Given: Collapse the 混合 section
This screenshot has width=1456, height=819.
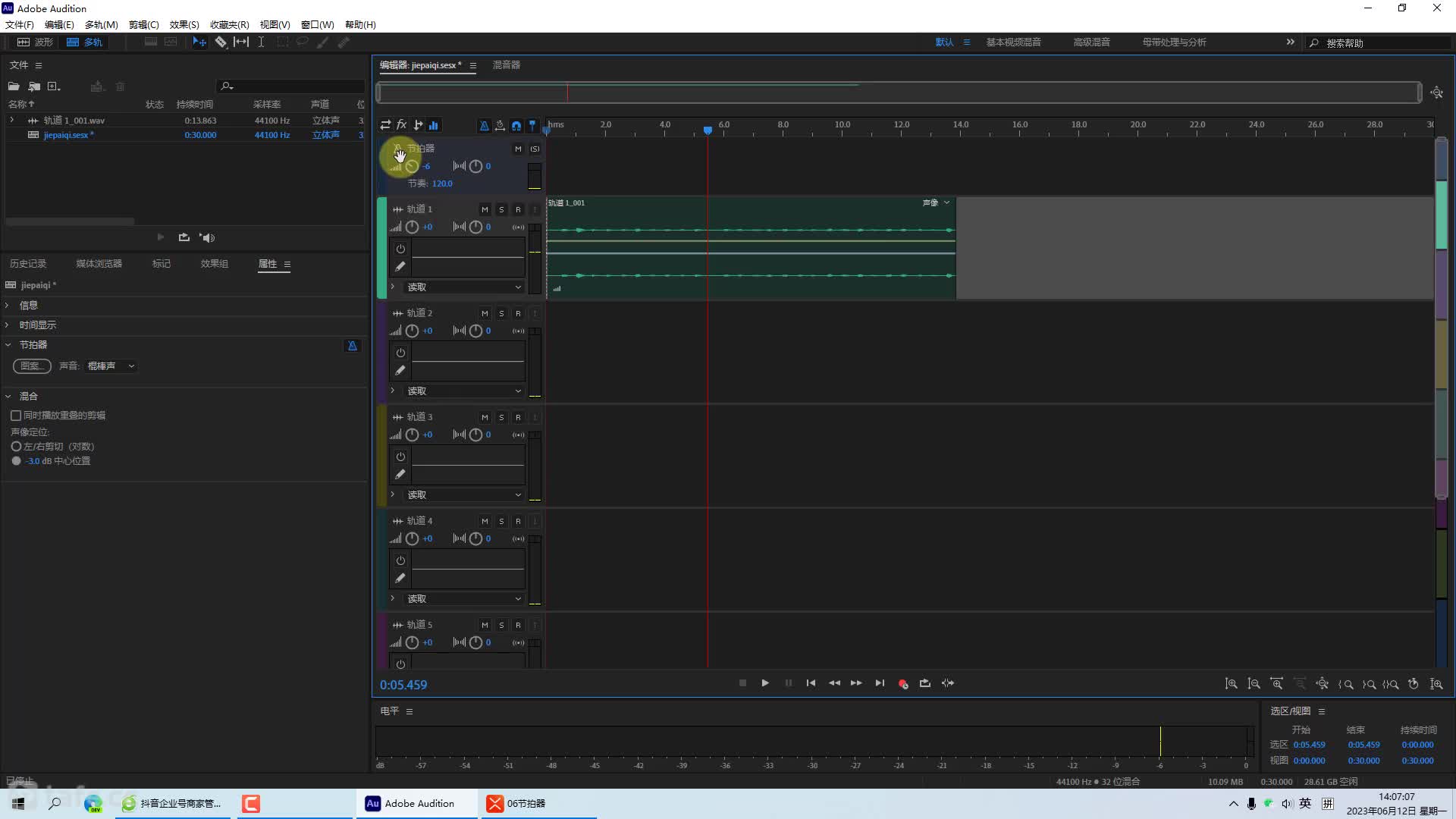Looking at the screenshot, I should pos(8,397).
